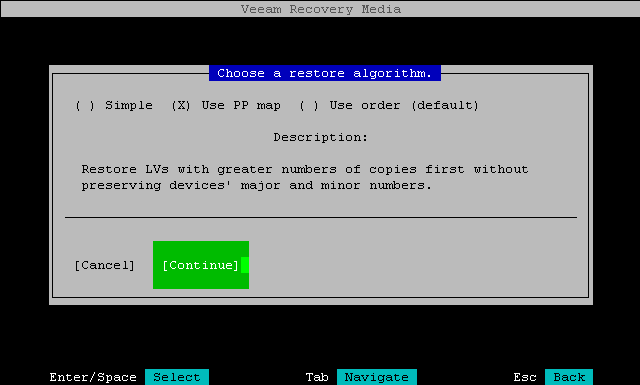Click the bright green cursor after Continue
This screenshot has width=640, height=385.
[x=245, y=265]
